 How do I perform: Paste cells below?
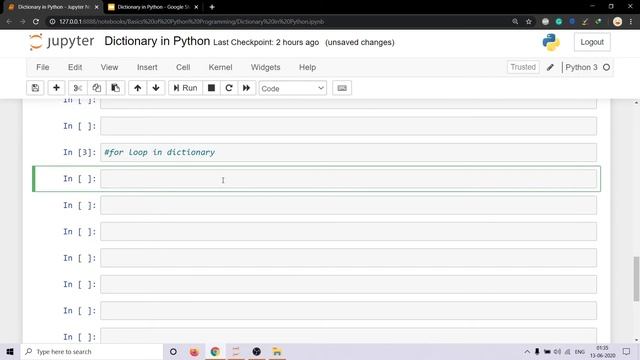[116, 88]
